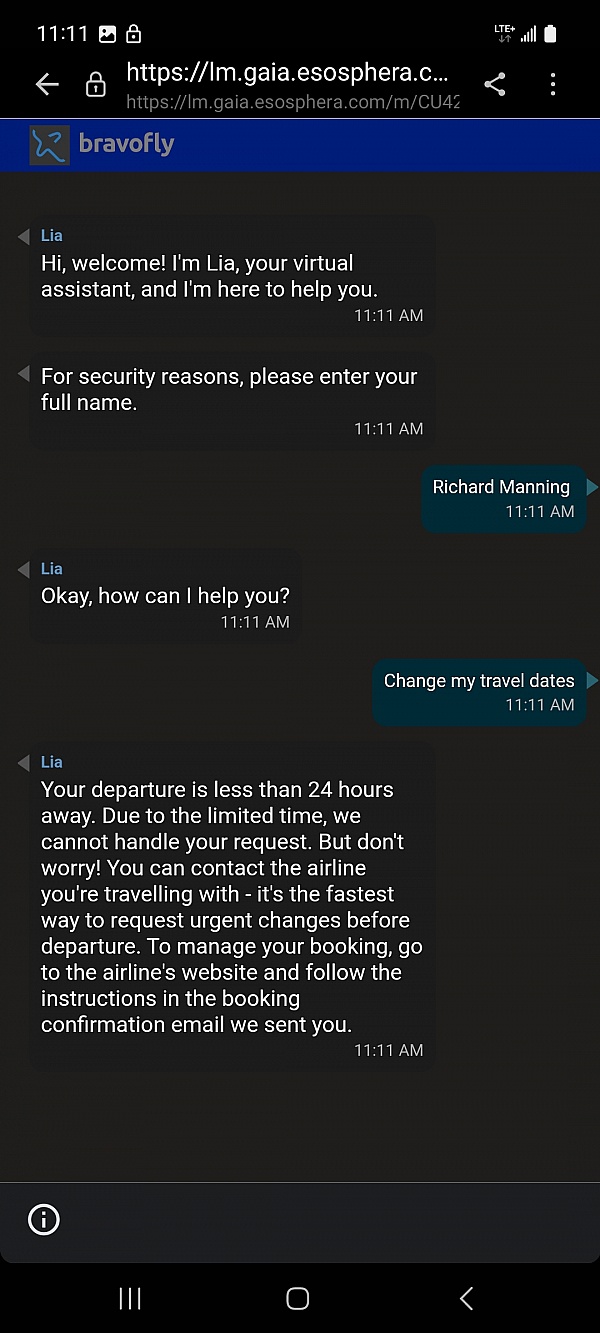
Task: Tap the site security padlock icon
Action: tap(95, 85)
